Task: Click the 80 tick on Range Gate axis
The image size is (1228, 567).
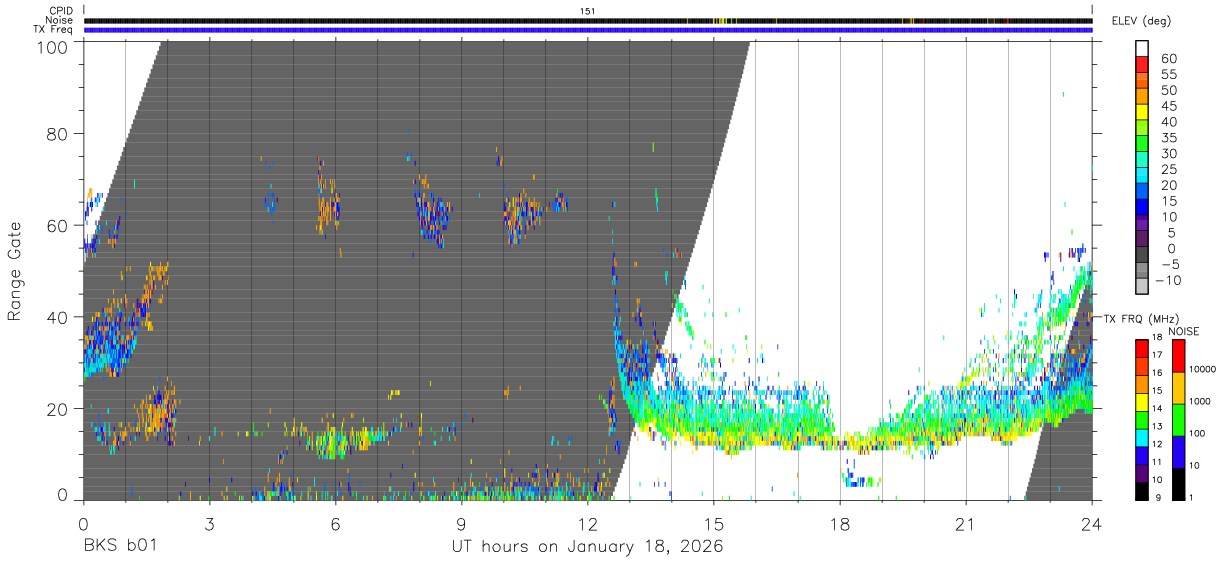Action: (58, 134)
